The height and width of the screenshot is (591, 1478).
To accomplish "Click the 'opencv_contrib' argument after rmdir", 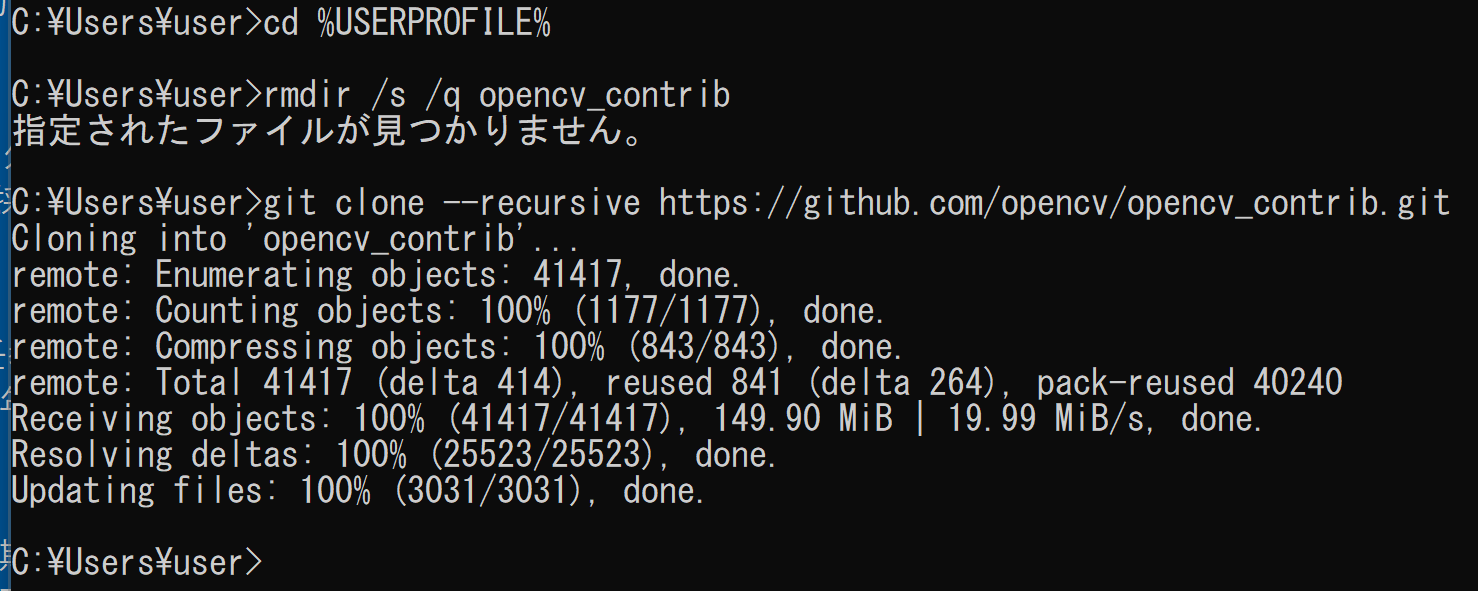I will click(x=605, y=95).
